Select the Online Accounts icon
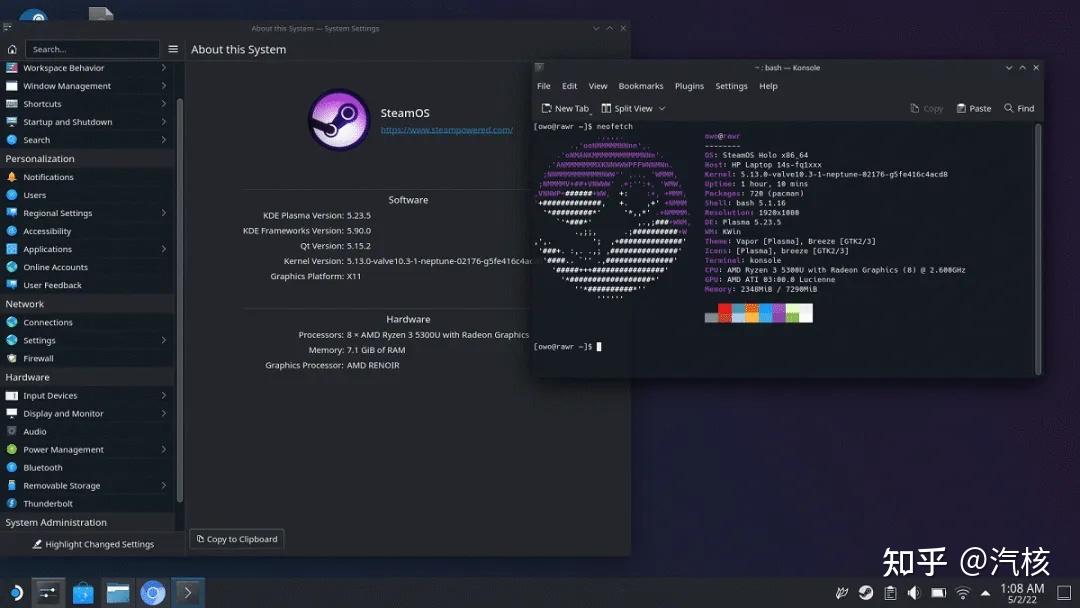The height and width of the screenshot is (608, 1080). [x=12, y=266]
